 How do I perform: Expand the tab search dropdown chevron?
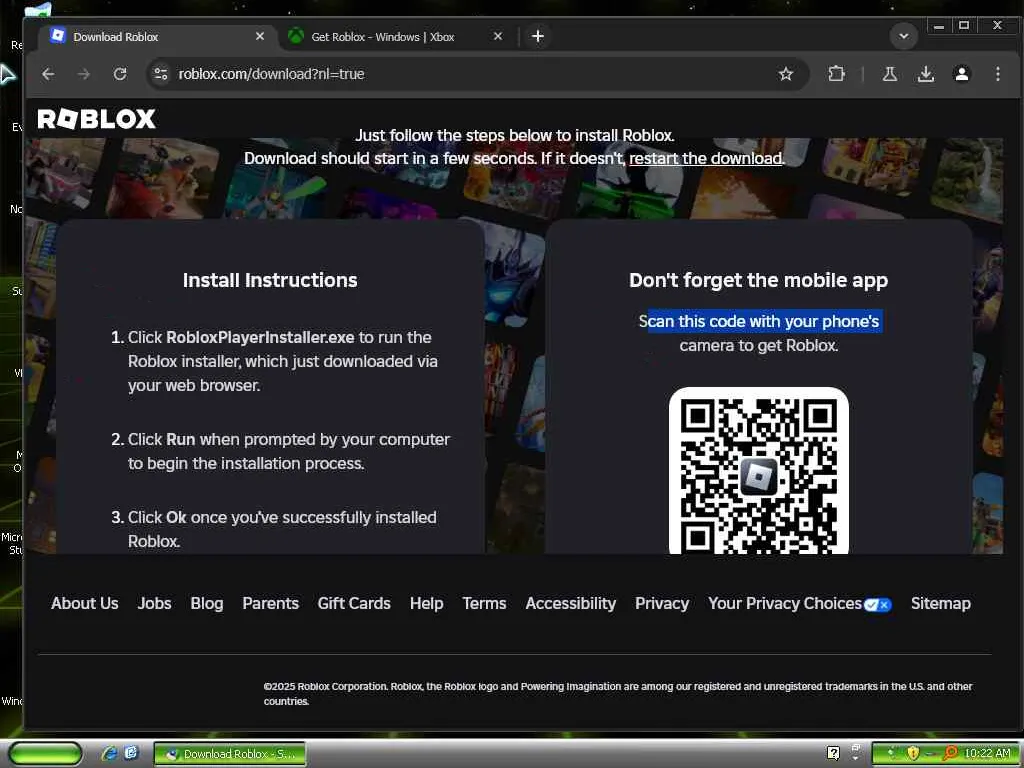[904, 37]
